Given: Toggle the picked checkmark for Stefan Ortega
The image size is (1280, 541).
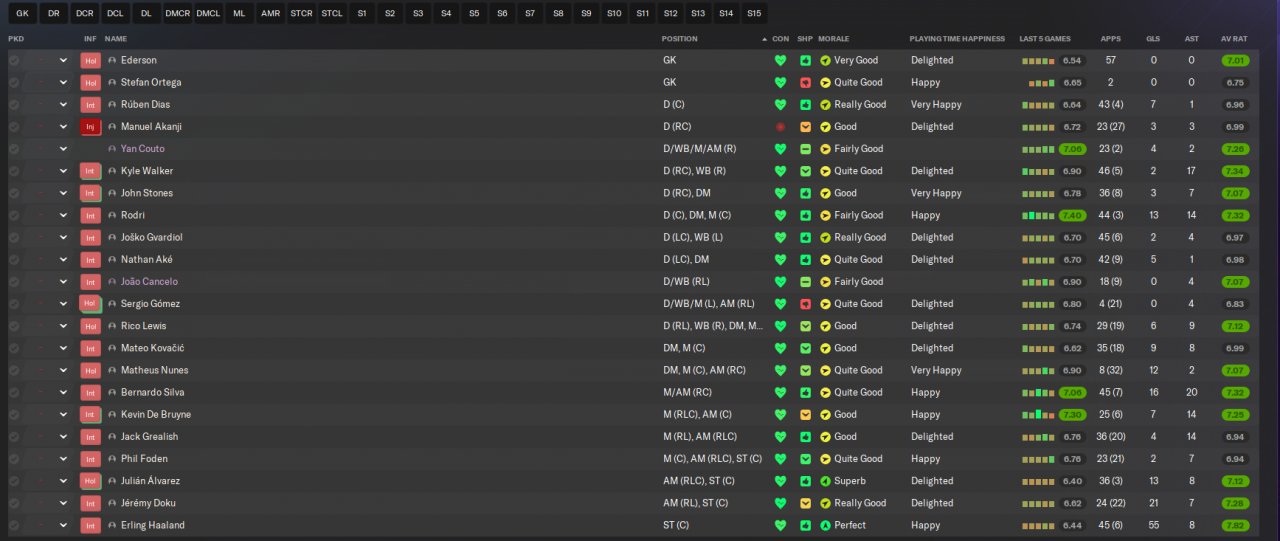Looking at the screenshot, I should (x=14, y=82).
